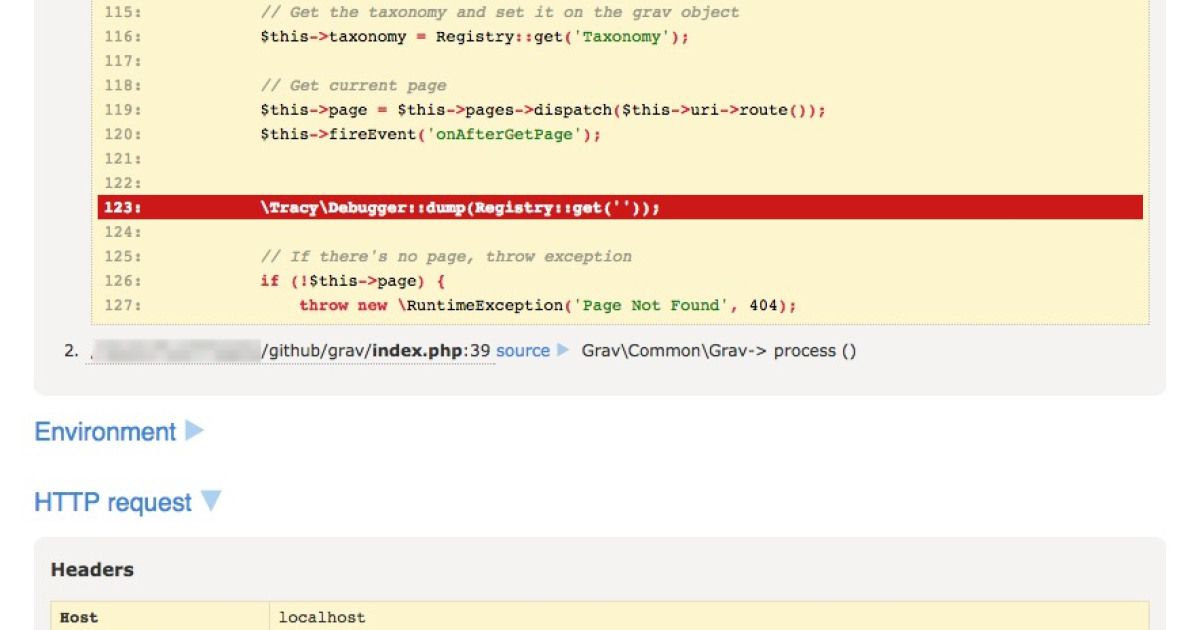1200x630 pixels.
Task: Click the 'onAfterGetPage' string on line 120
Action: click(505, 134)
